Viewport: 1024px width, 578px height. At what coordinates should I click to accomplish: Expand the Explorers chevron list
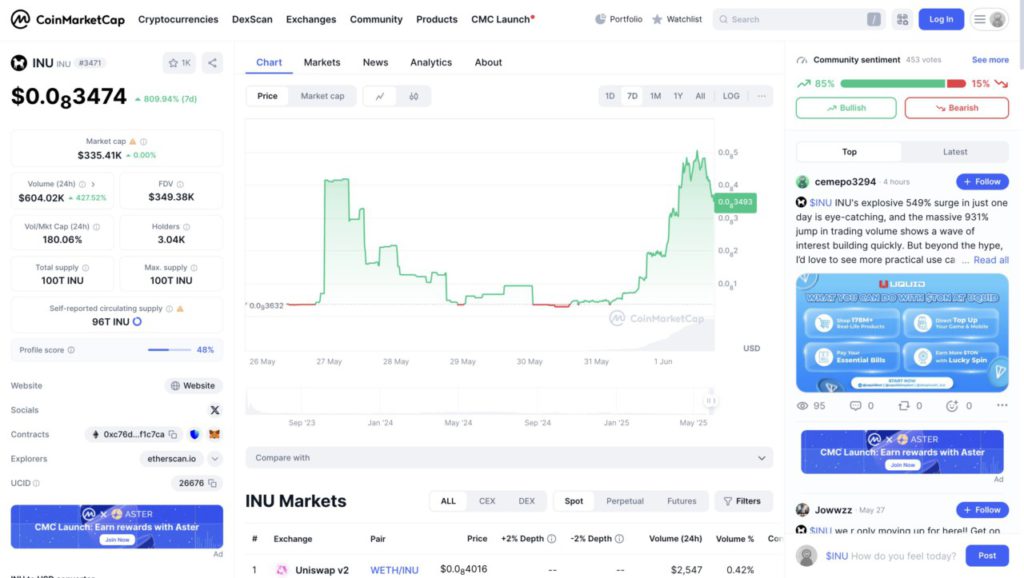point(215,459)
